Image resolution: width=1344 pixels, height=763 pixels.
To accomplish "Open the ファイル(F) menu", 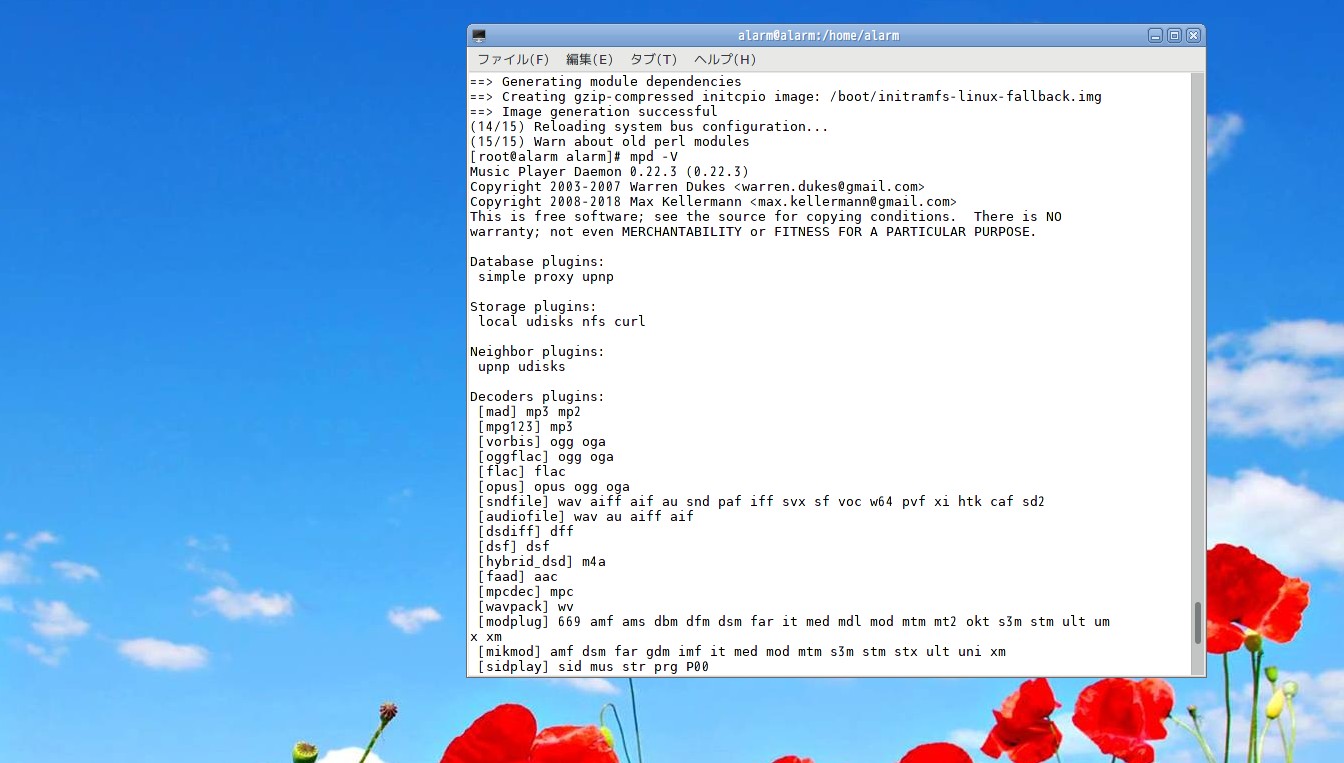I will point(513,60).
